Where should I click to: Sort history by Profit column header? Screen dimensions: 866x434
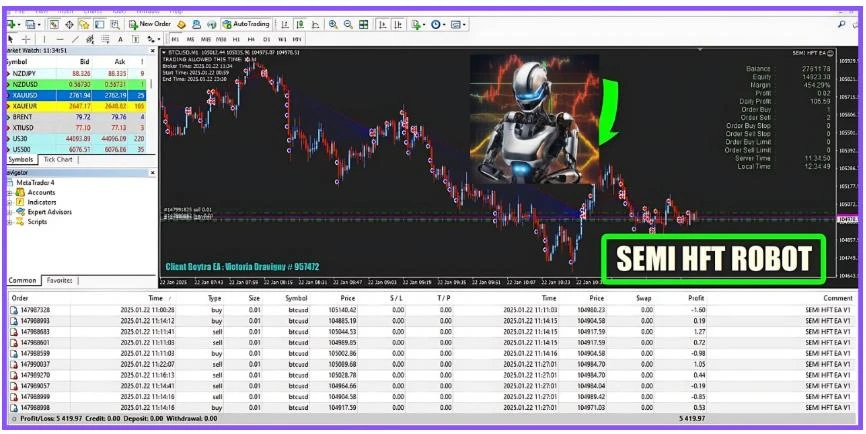point(696,298)
